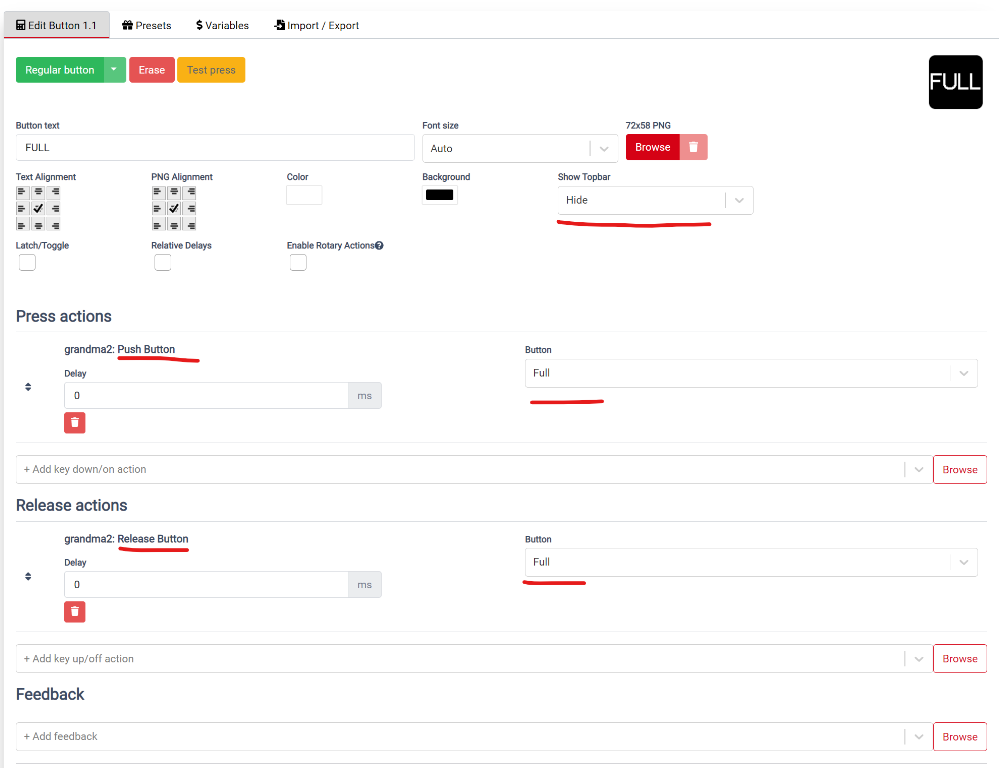Switch to the Presets tab
The width and height of the screenshot is (999, 768).
pos(147,25)
